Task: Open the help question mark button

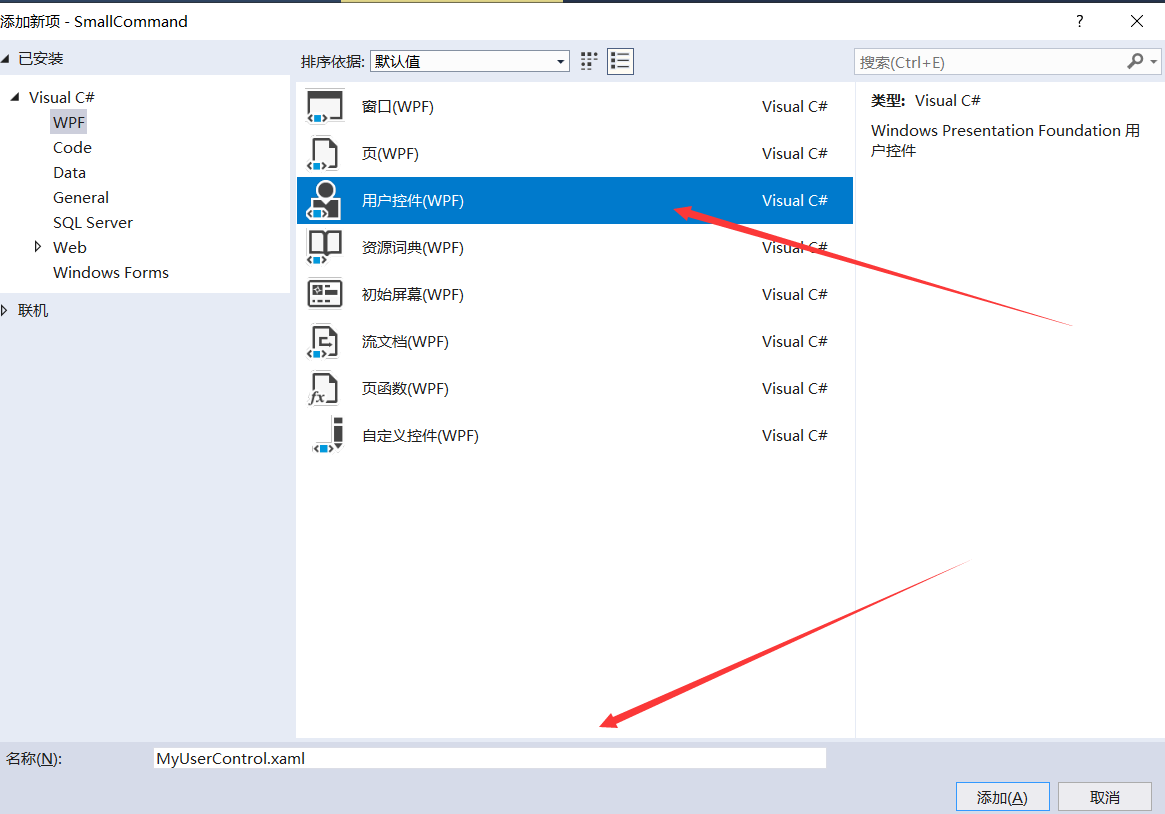Action: pos(1080,21)
